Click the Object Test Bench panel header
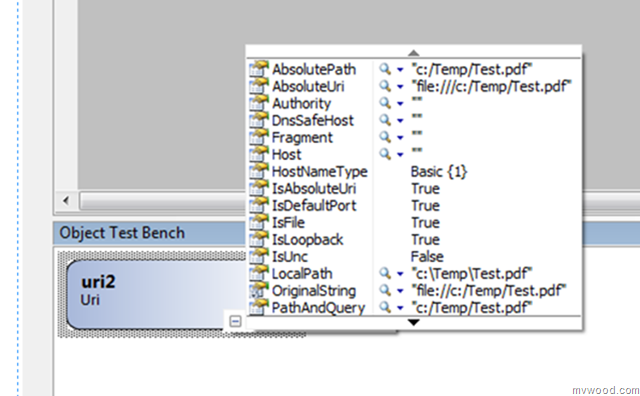Viewport: 640px width, 396px height. coord(149,233)
